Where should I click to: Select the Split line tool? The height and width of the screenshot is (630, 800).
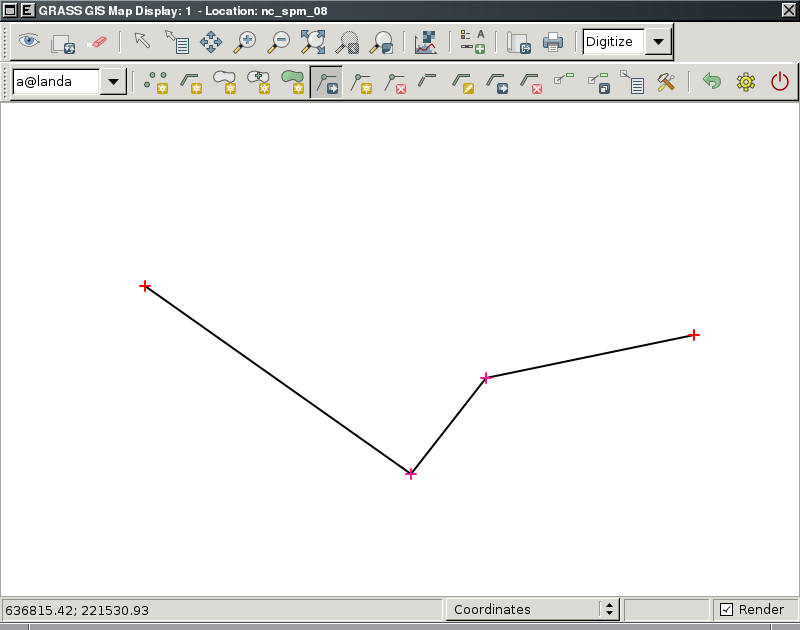(x=427, y=79)
